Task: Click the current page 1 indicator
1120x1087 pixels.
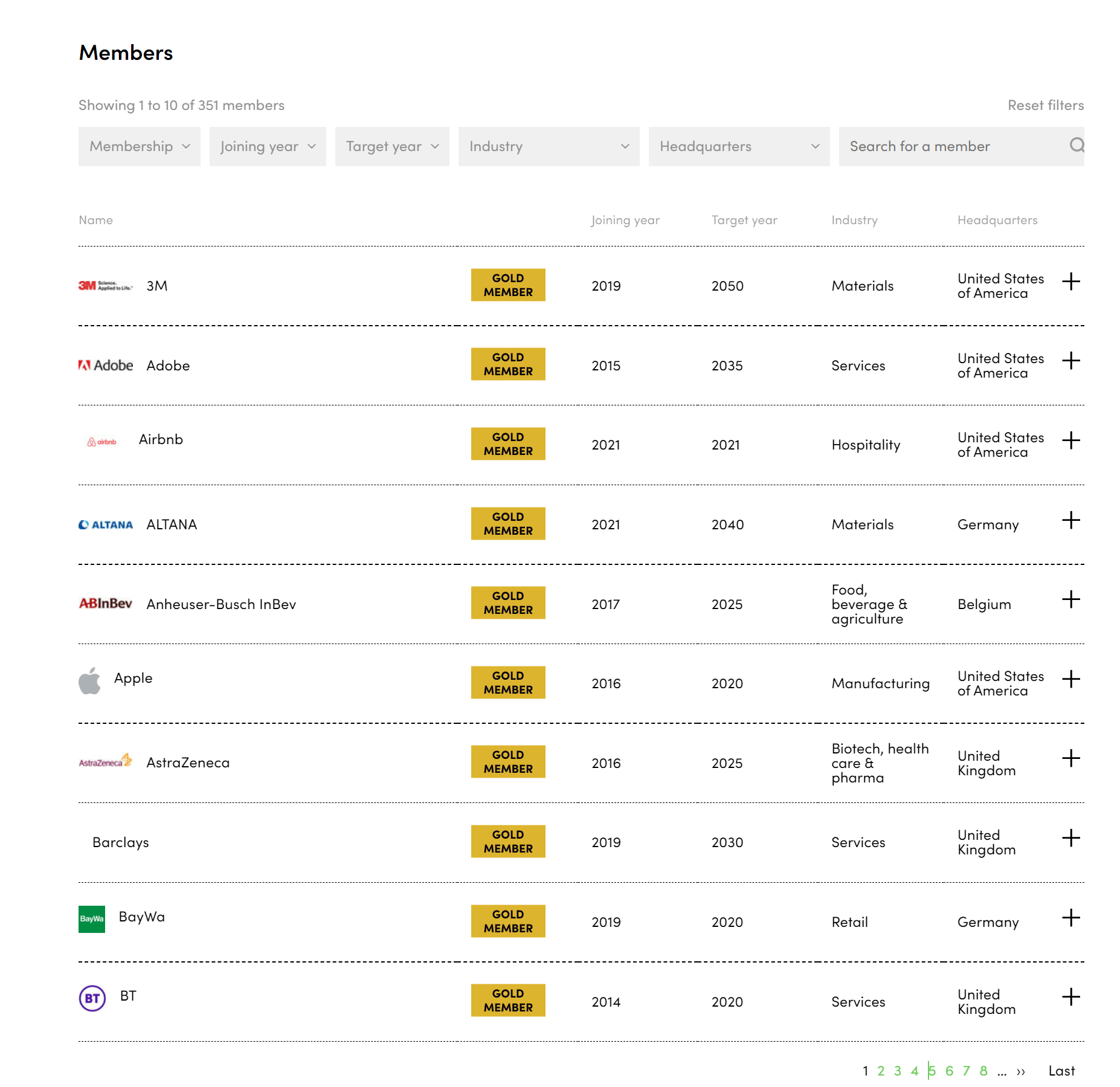Action: [x=866, y=1071]
